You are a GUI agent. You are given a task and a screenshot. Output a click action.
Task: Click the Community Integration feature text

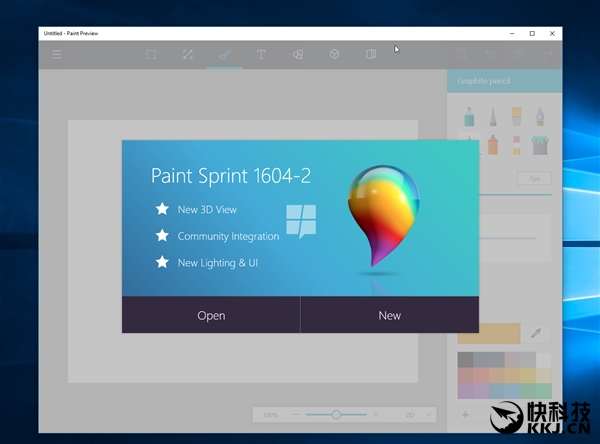tap(228, 236)
